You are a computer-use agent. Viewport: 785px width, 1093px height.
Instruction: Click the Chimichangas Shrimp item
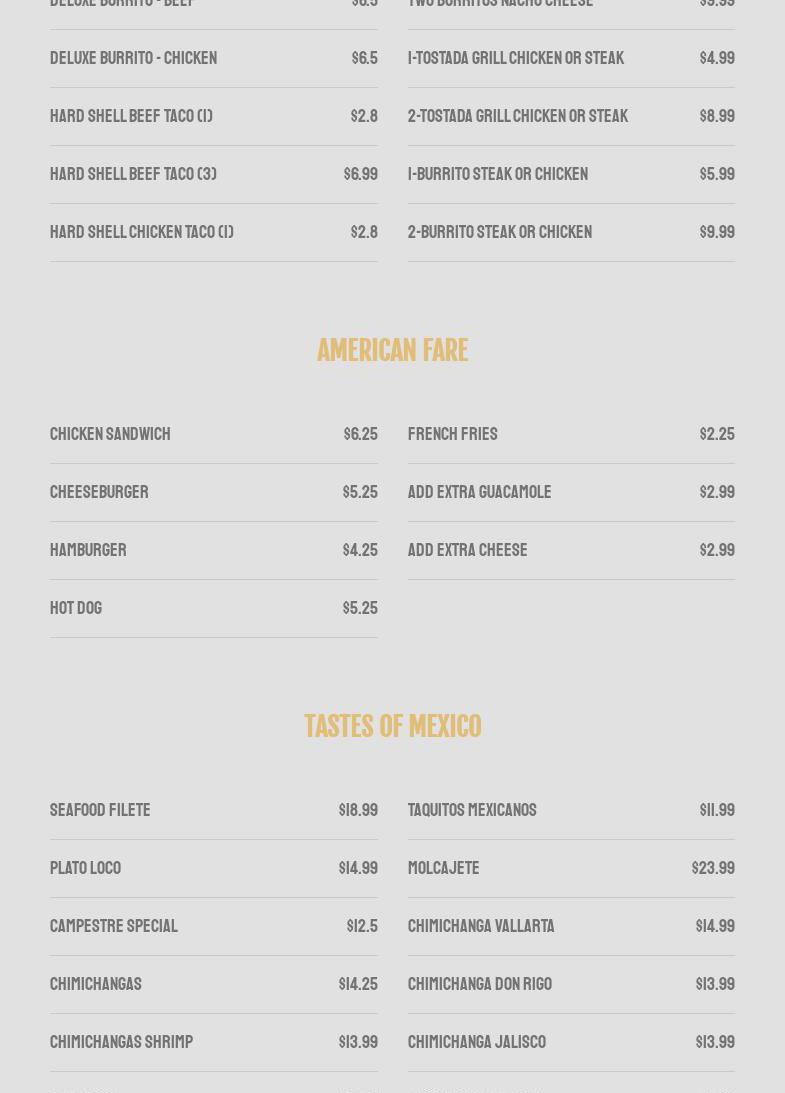coord(121,1042)
